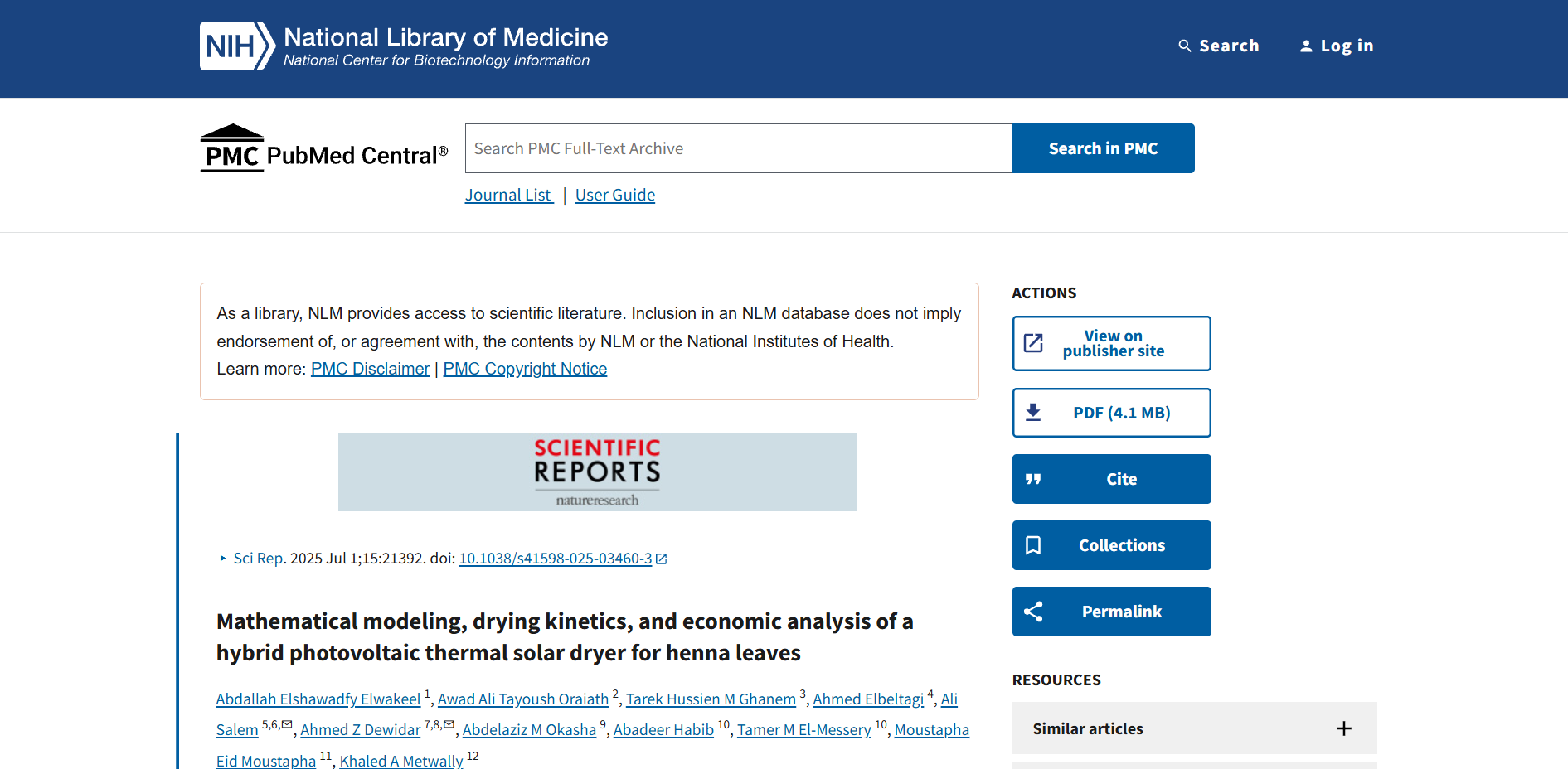
Task: Open the Sci Rep journal link
Action: (x=258, y=559)
